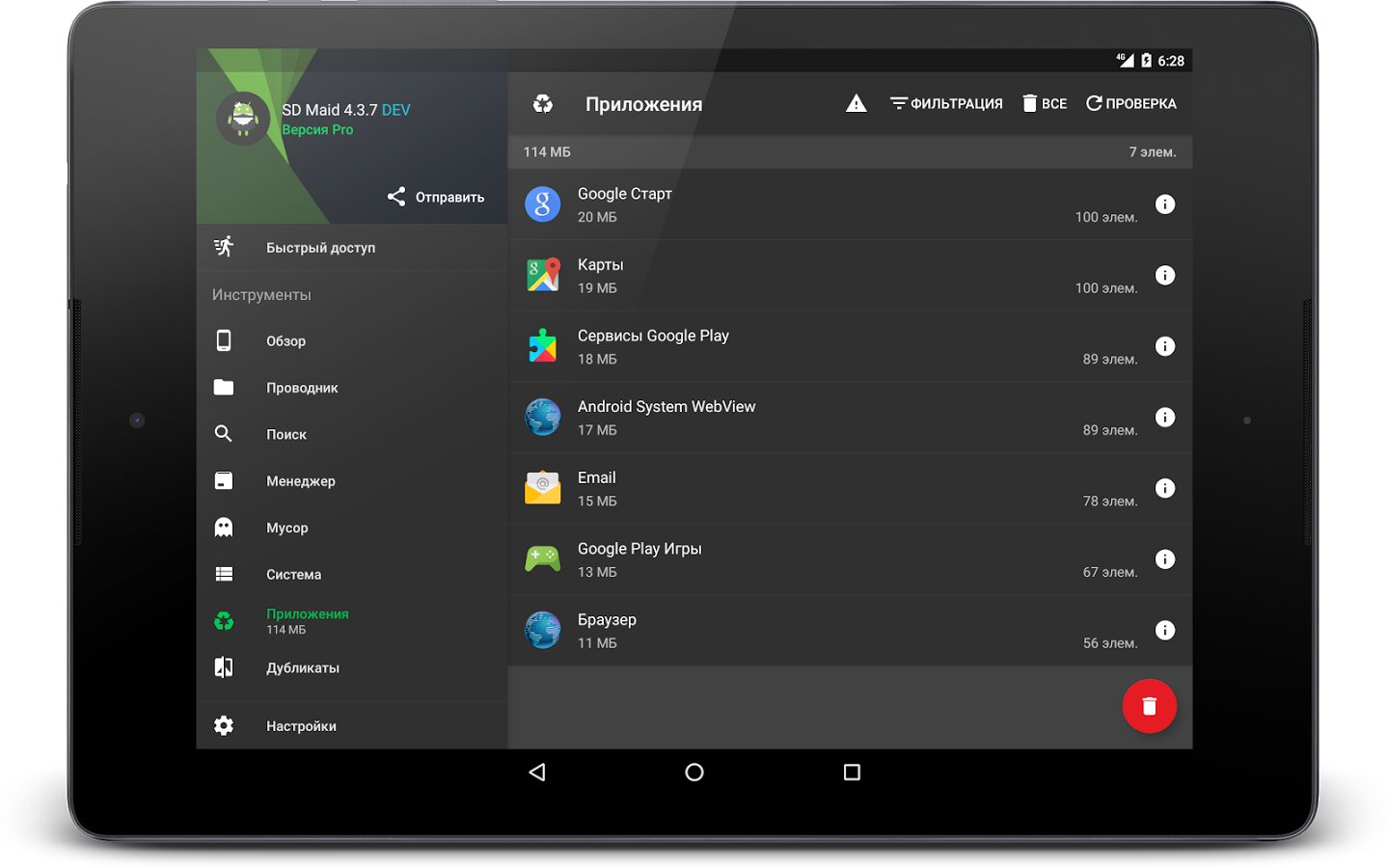1388x868 pixels.
Task: Tap the Android recent apps button
Action: click(852, 773)
